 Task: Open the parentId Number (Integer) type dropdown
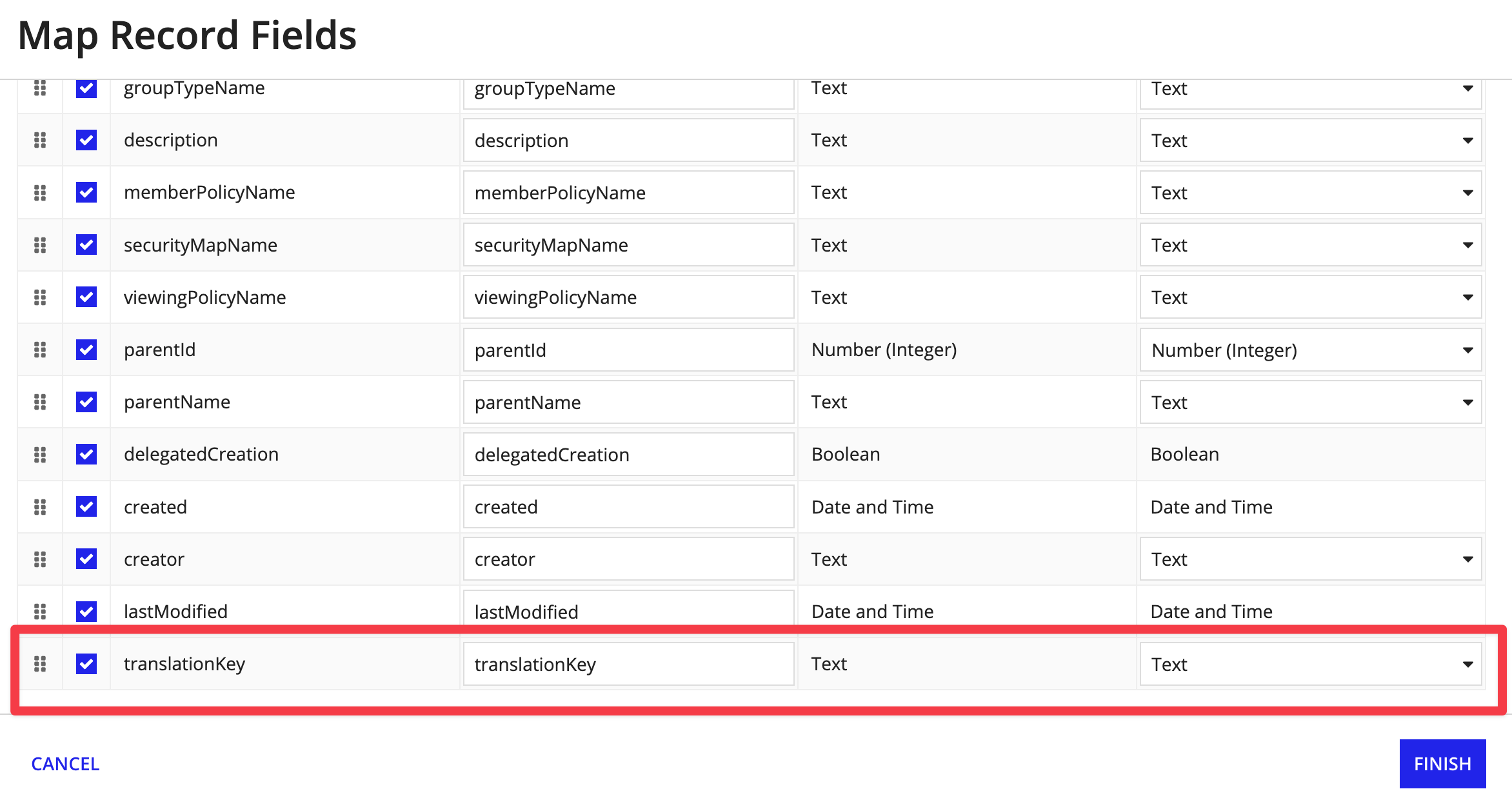[1310, 350]
